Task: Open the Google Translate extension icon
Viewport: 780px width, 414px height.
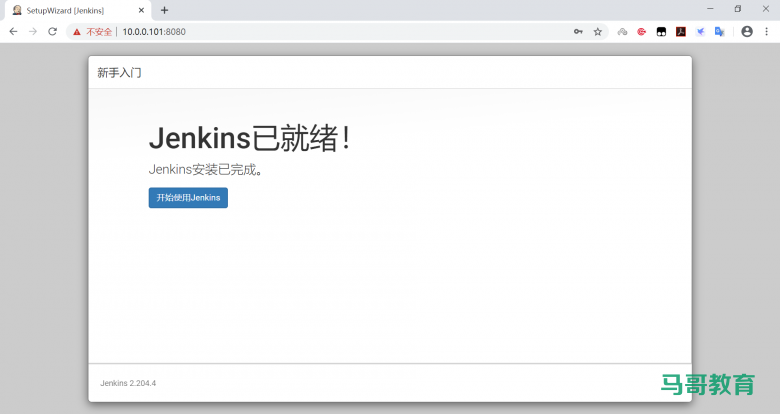Action: 720,32
